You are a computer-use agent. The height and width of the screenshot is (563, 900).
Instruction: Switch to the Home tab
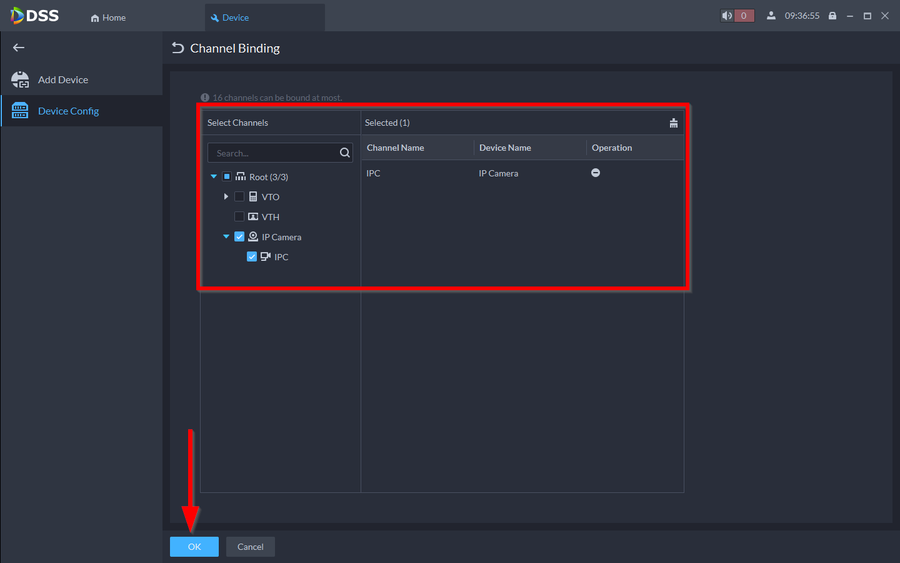108,18
